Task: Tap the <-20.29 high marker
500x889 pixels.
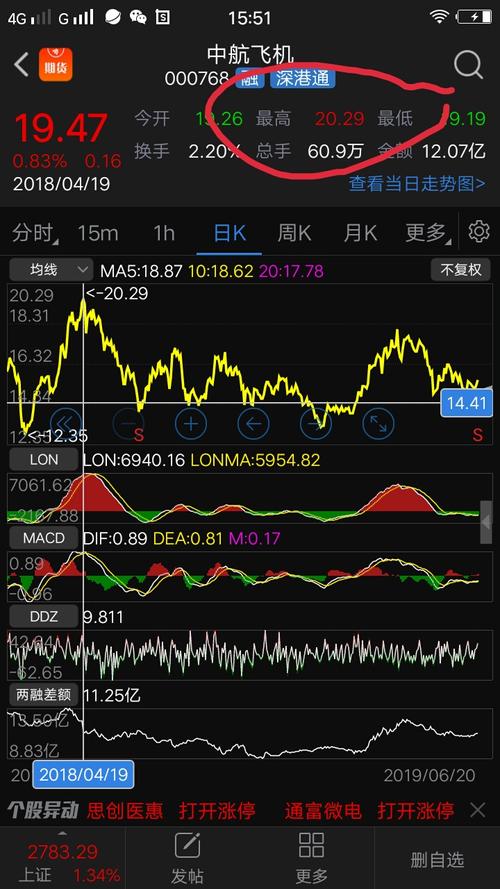Action: (116, 294)
